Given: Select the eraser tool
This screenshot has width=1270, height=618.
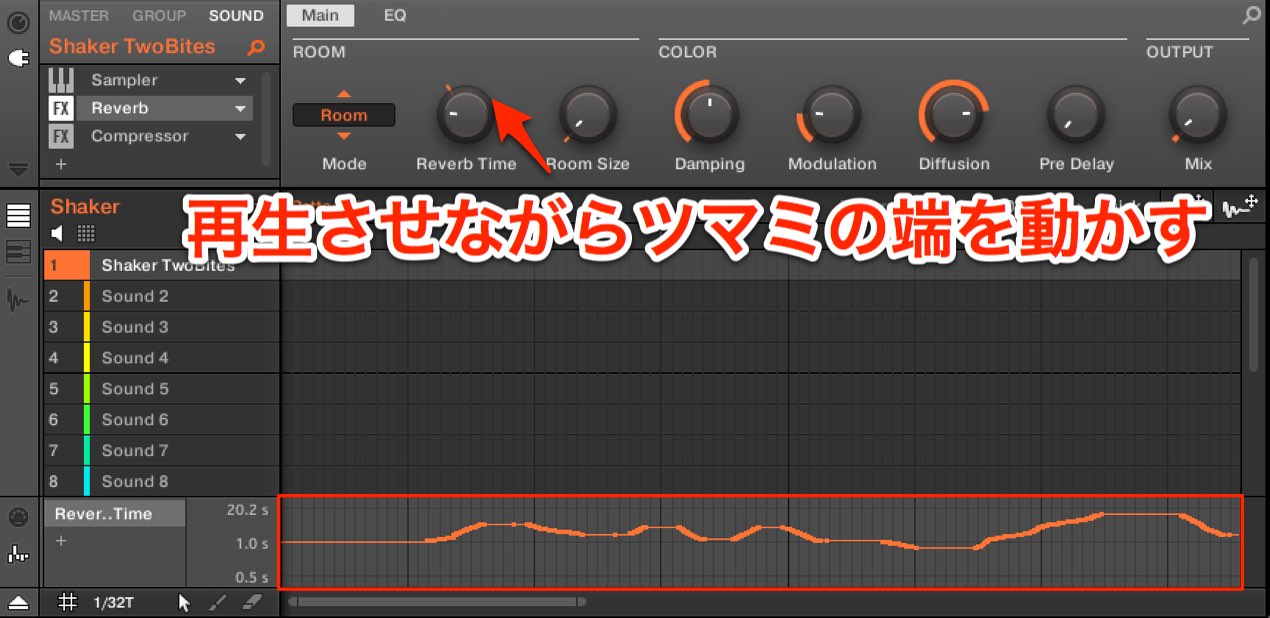Looking at the screenshot, I should pyautogui.click(x=252, y=602).
